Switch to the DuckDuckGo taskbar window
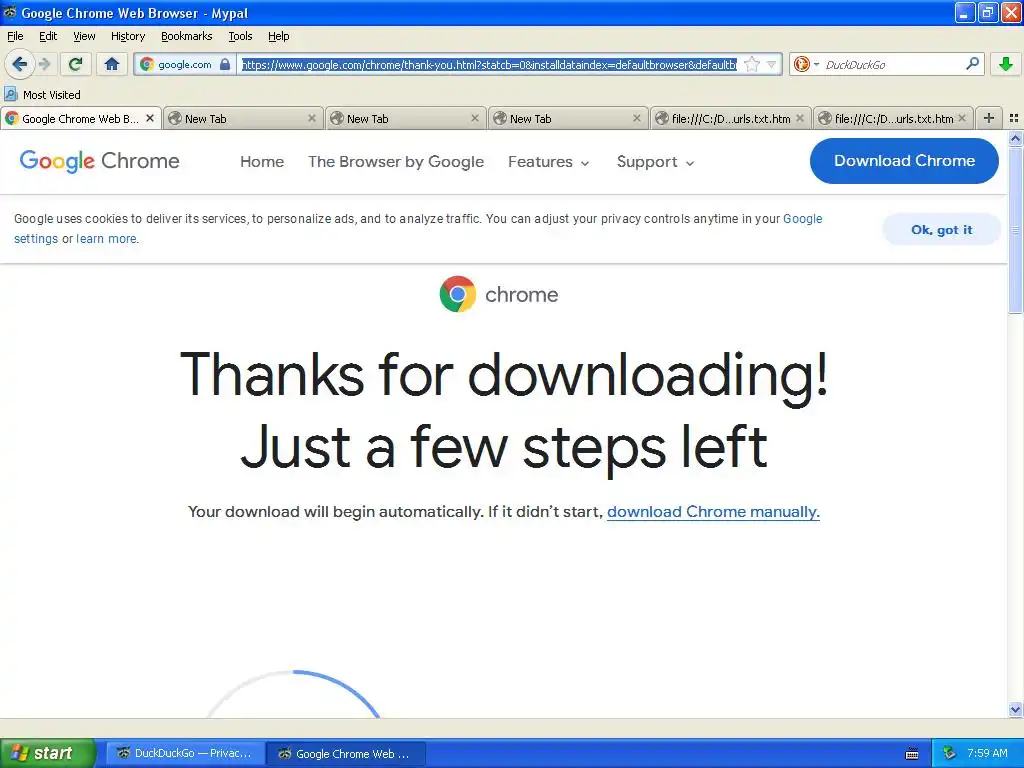This screenshot has height=768, width=1024. coord(185,753)
